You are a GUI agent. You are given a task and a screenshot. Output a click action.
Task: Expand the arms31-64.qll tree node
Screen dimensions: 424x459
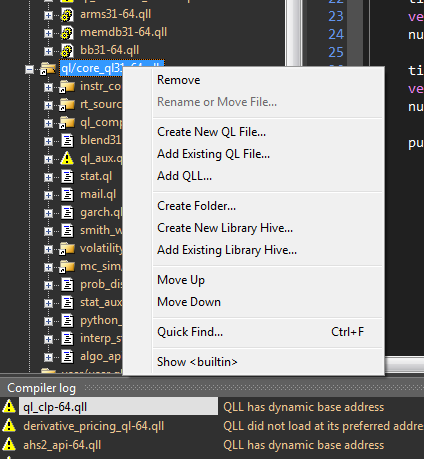(48, 15)
